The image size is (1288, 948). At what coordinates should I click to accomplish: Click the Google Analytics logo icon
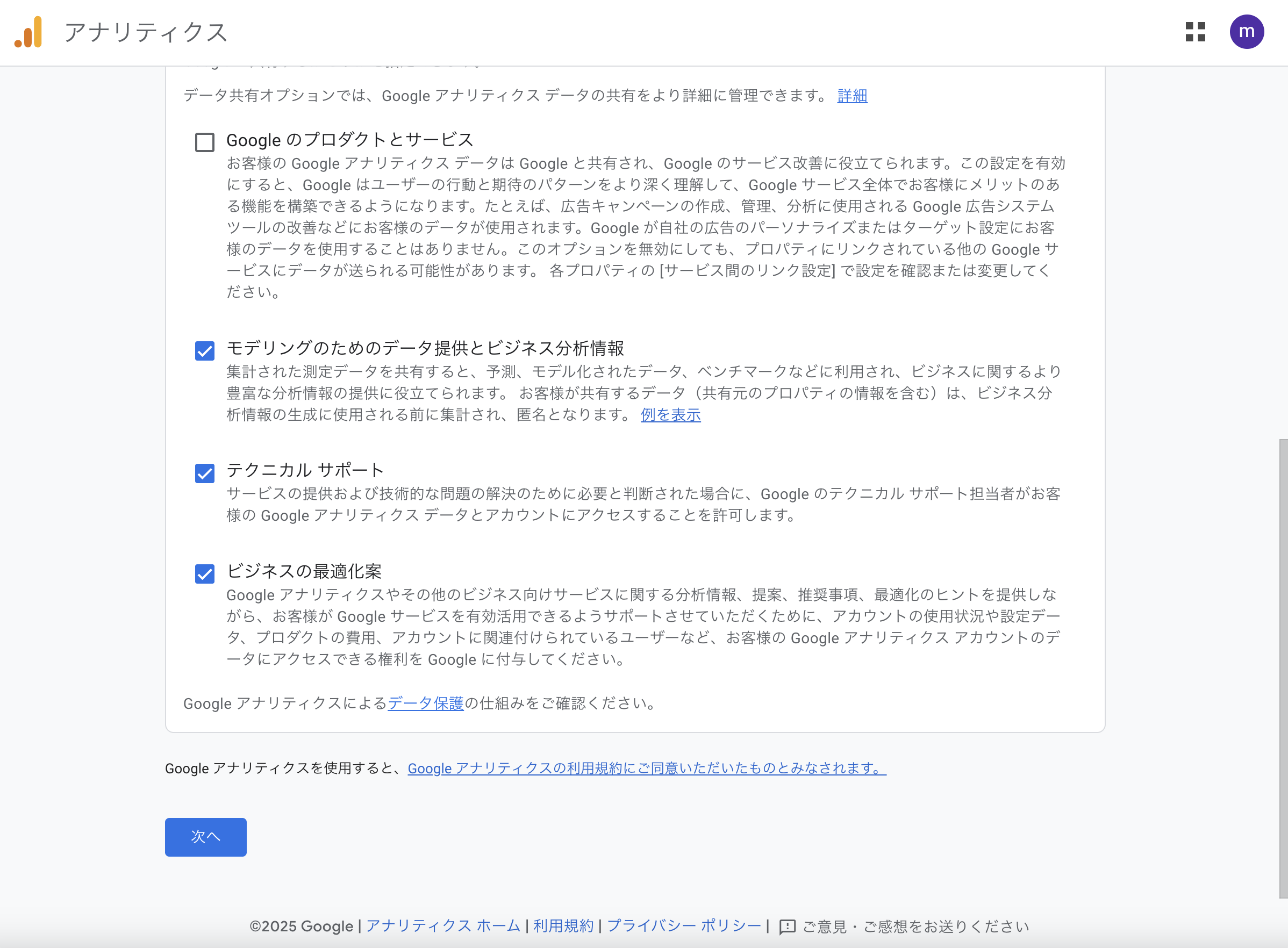pos(28,32)
